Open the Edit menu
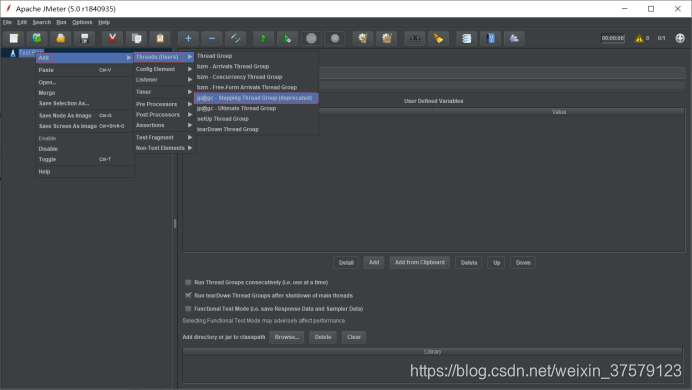Screen dimensions: 692x390 [x=22, y=22]
